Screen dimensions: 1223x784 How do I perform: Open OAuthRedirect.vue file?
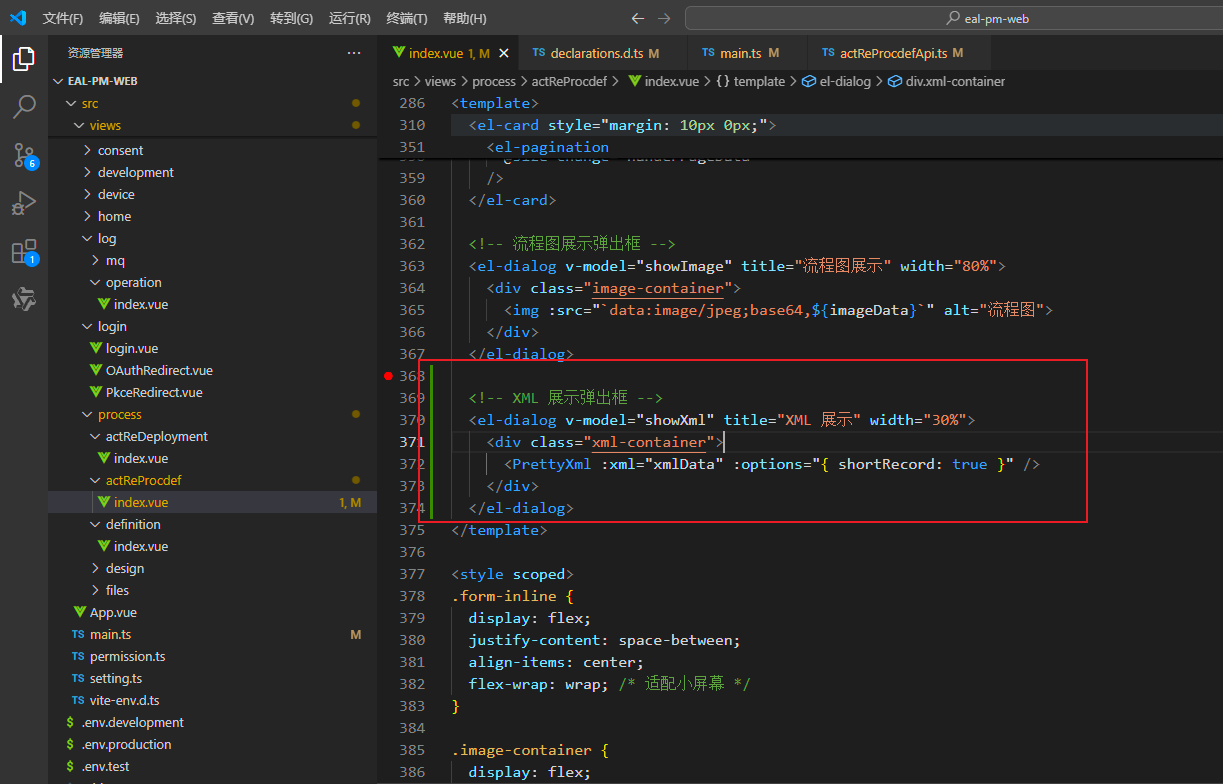(212, 370)
